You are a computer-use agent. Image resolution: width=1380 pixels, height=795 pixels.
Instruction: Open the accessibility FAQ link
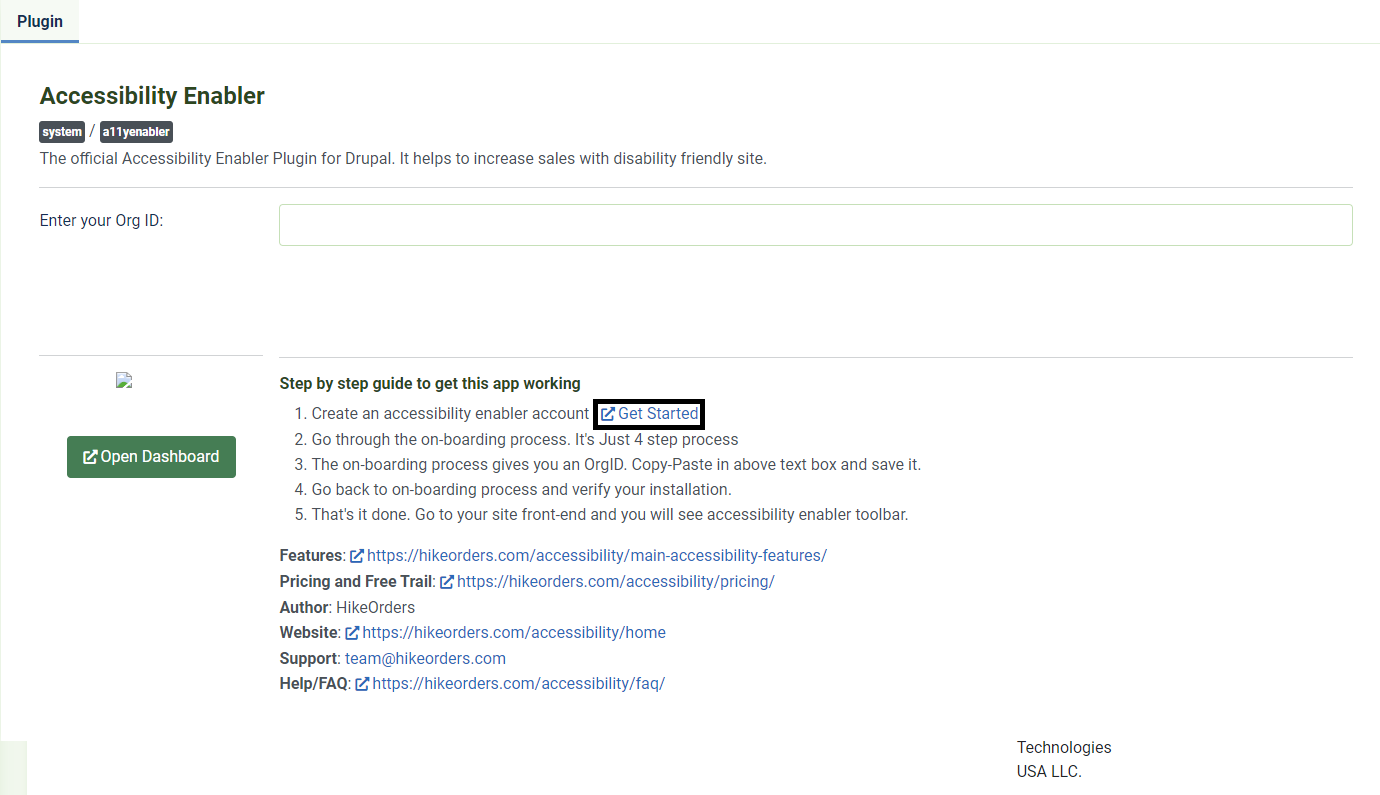tap(518, 684)
